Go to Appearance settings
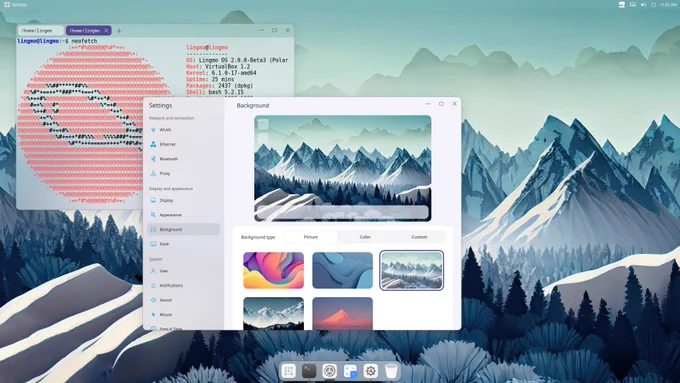The image size is (680, 383). coord(183,215)
